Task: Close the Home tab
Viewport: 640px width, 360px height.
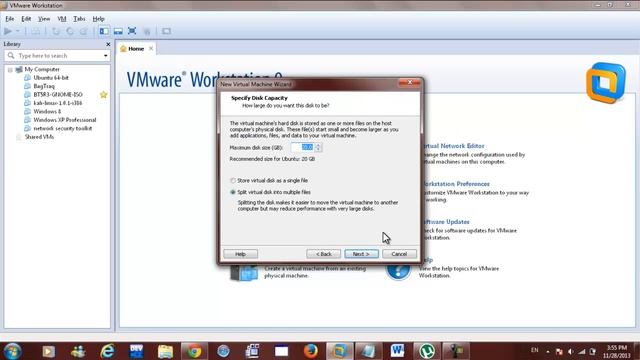Action: 151,48
